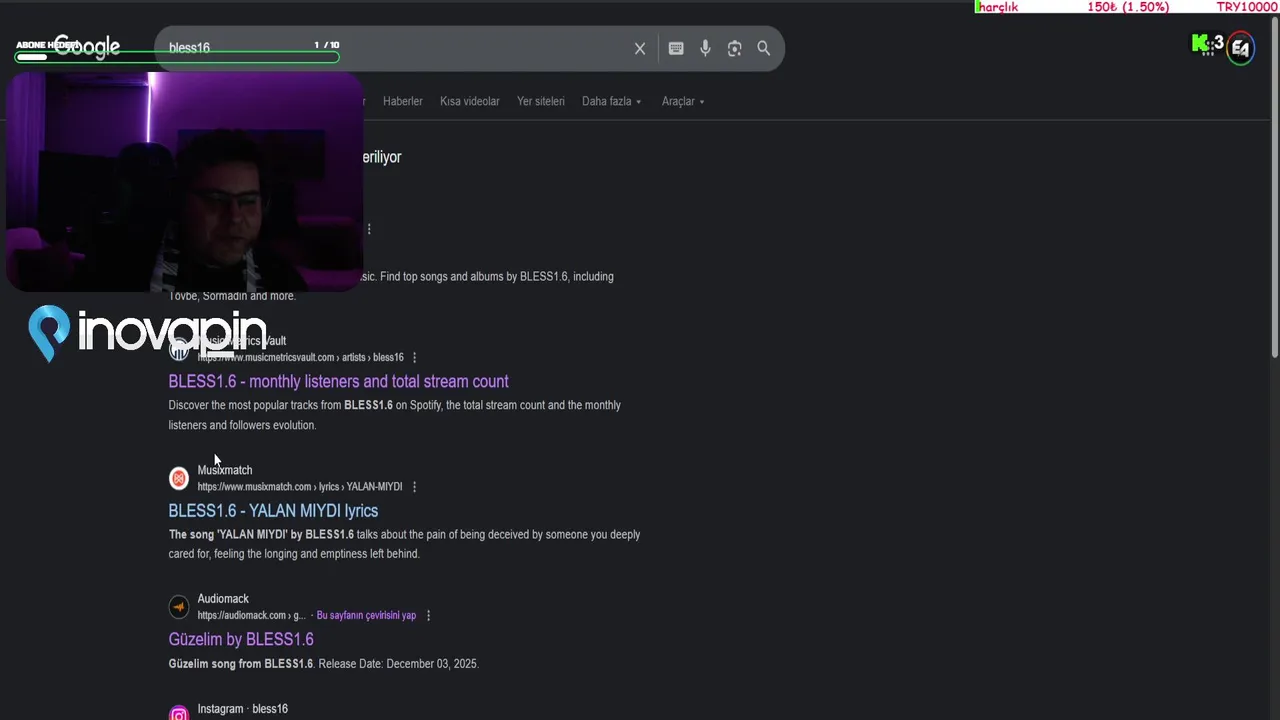The height and width of the screenshot is (720, 1280).
Task: Click the inovapin logo overlay
Action: [148, 333]
